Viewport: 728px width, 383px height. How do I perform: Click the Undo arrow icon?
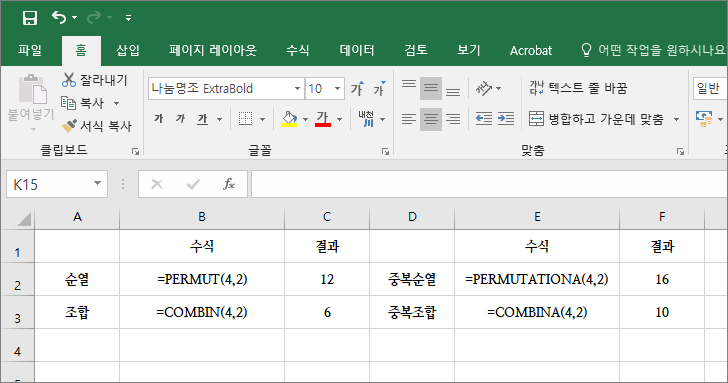(59, 18)
